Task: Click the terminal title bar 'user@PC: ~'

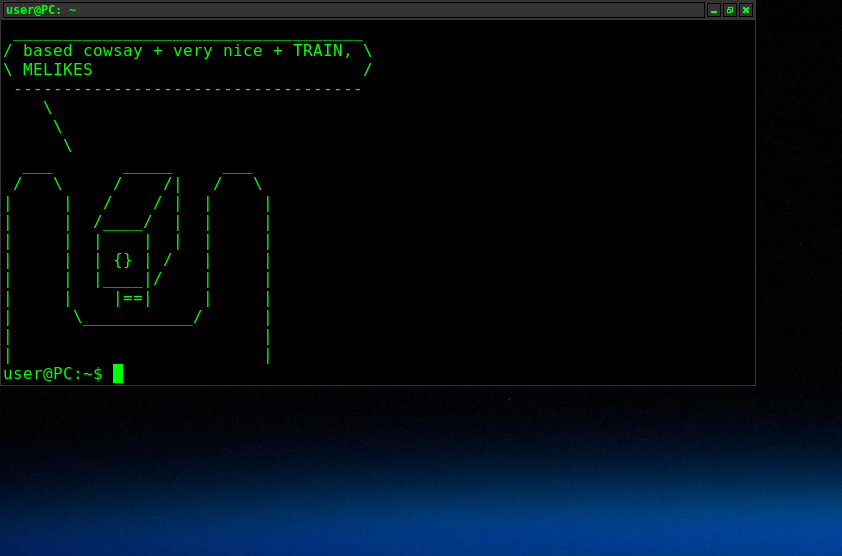Action: click(x=353, y=10)
